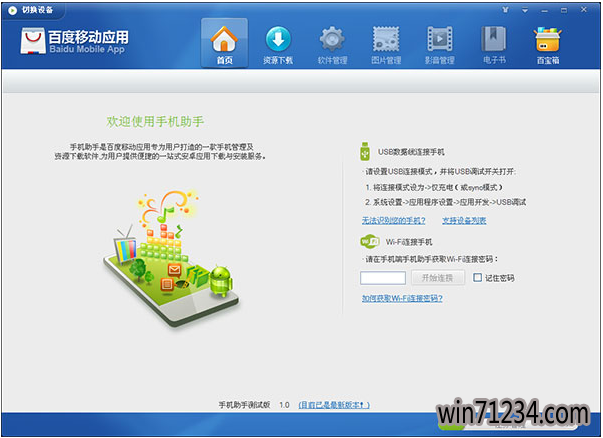Enable the 记住密码 checkbox

coord(477,277)
